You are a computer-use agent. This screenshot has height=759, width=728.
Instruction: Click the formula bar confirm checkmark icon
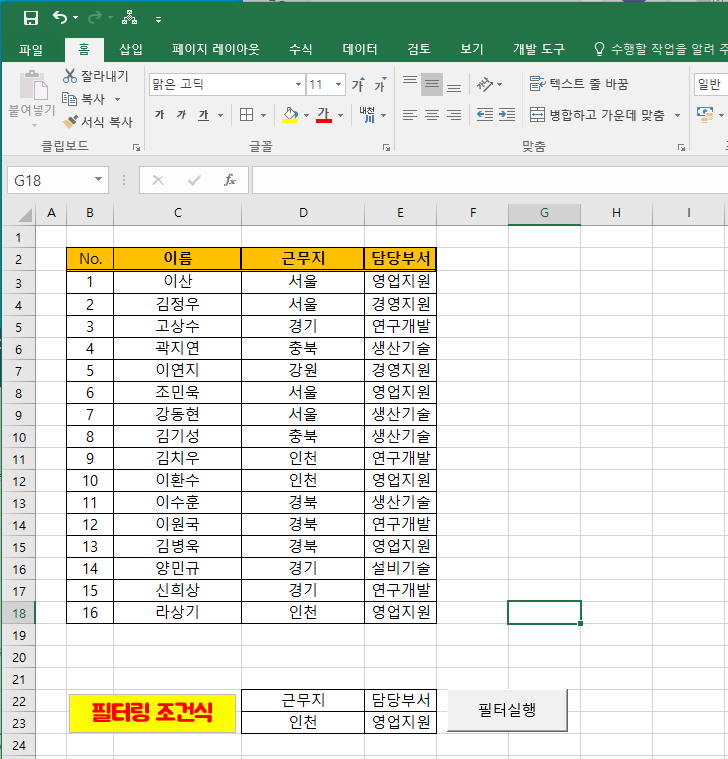[x=194, y=180]
